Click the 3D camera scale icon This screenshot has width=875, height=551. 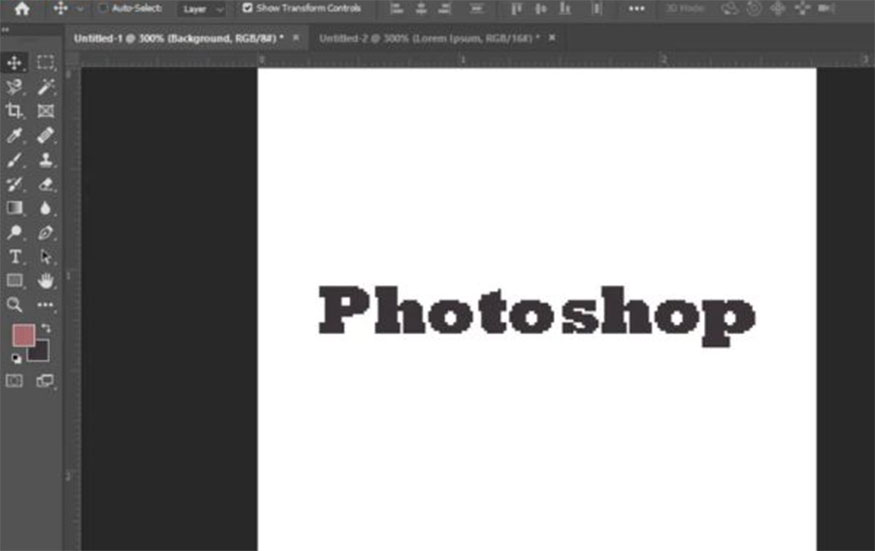[x=826, y=8]
